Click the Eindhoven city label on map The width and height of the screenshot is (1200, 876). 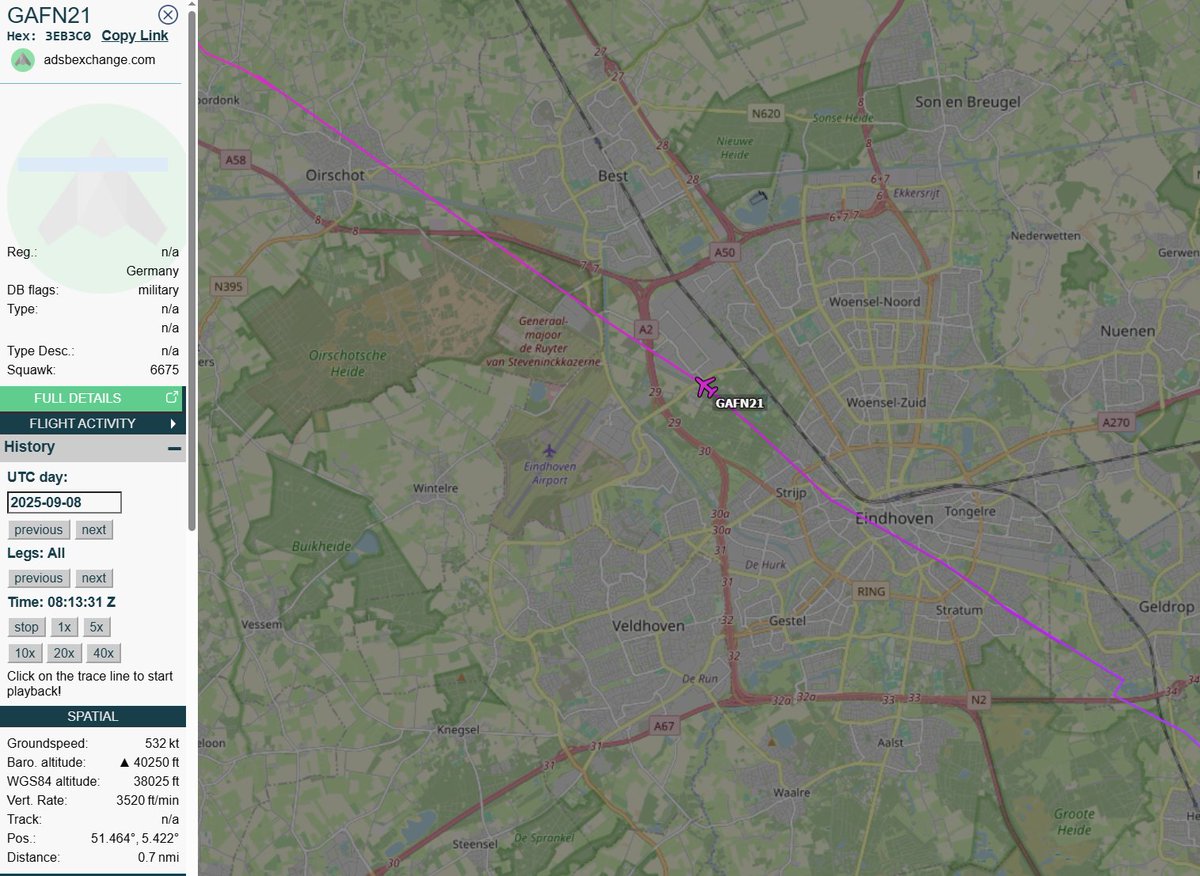894,519
